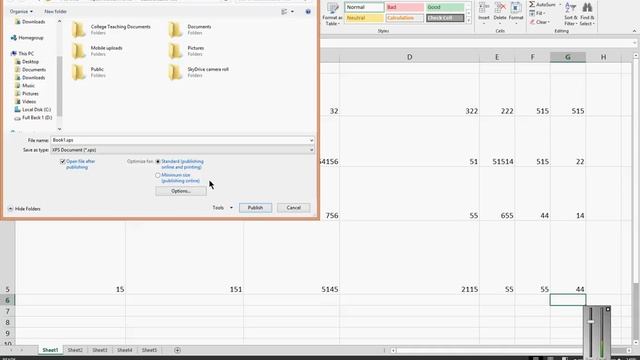Switch to the Sheet1 tab
This screenshot has height=360, width=640.
tap(51, 350)
